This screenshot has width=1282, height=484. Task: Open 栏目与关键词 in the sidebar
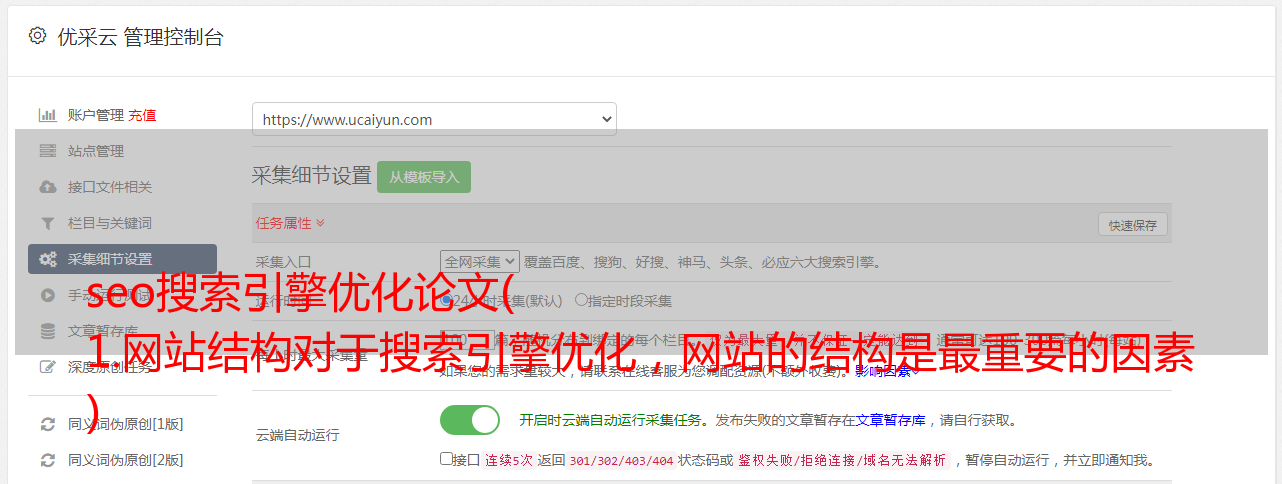coord(110,223)
